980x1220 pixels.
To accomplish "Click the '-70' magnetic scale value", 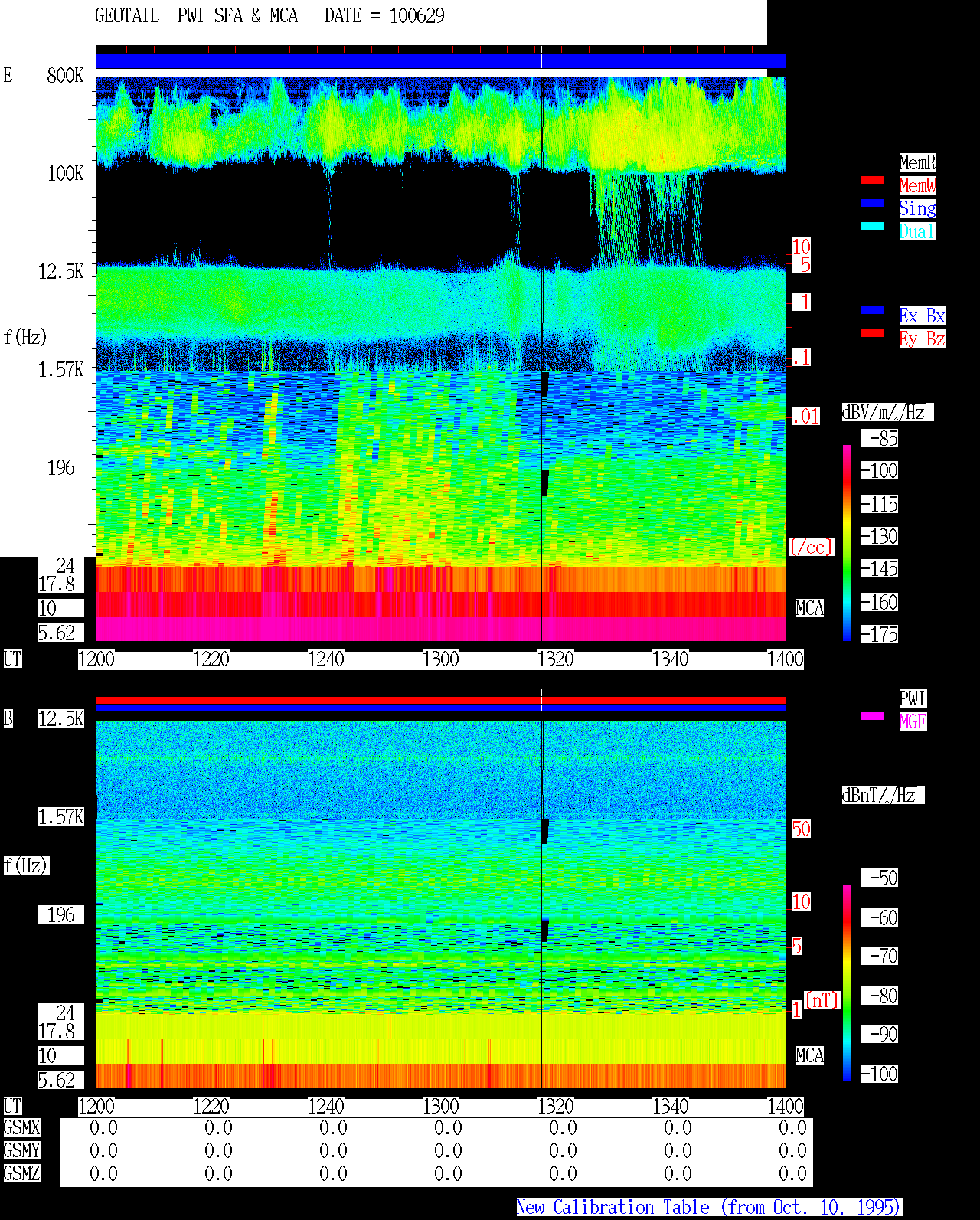I will coord(880,957).
